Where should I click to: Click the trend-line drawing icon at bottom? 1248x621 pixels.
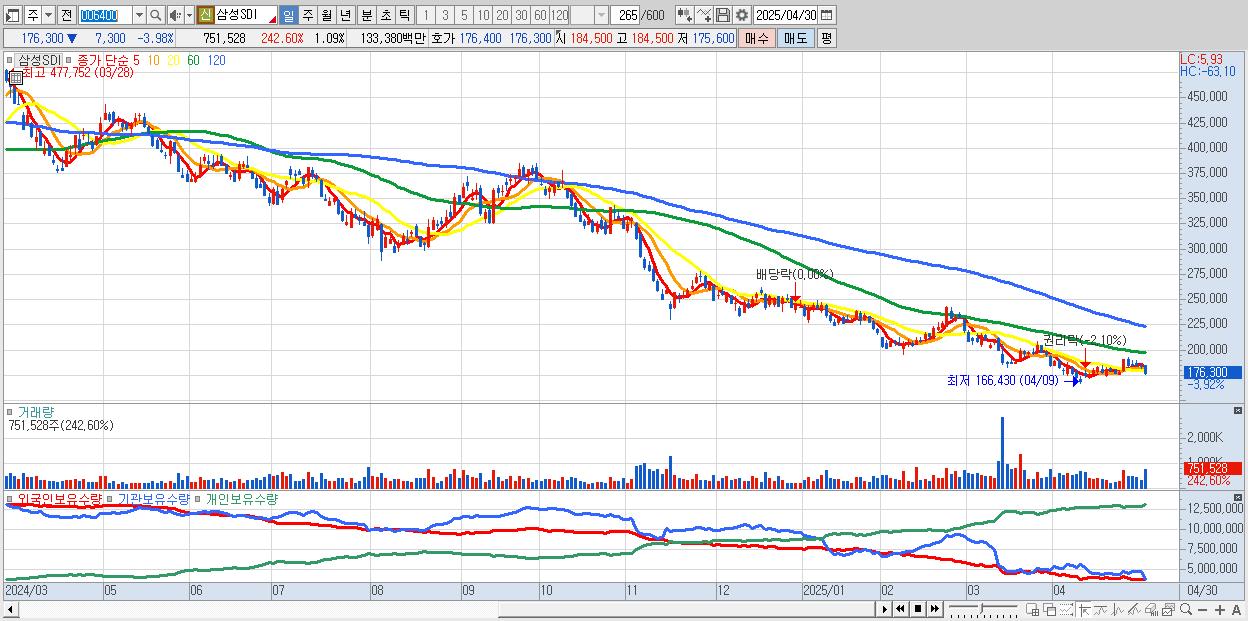[1101, 609]
